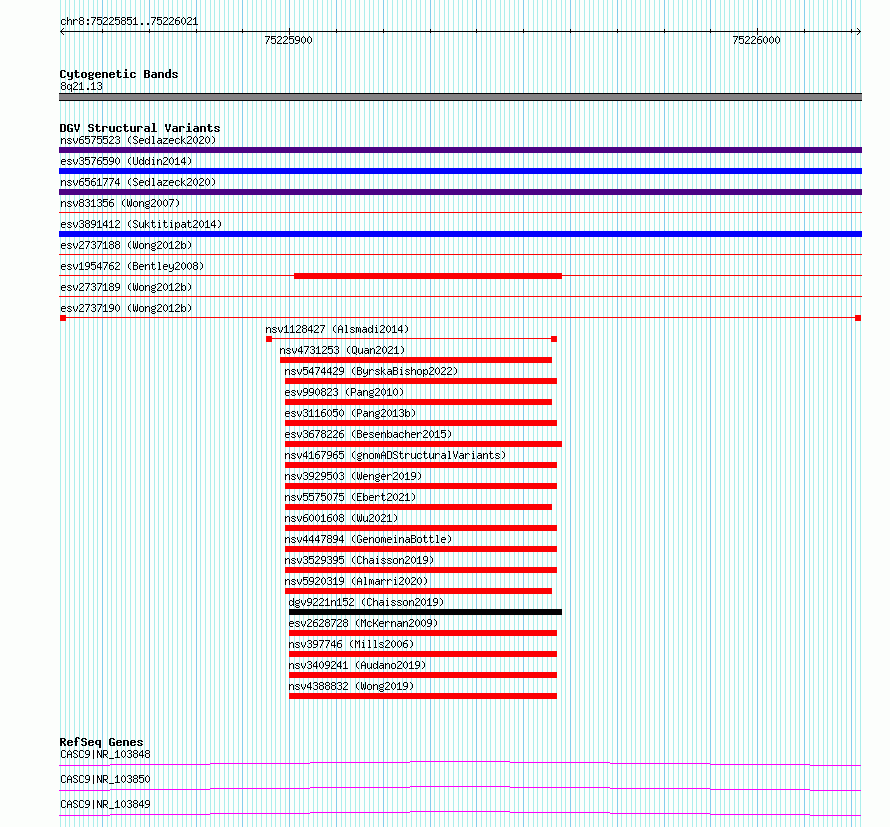Open dgv9221n152 (Chaisson2019) label
Screen dimensions: 890x827
click(x=366, y=602)
